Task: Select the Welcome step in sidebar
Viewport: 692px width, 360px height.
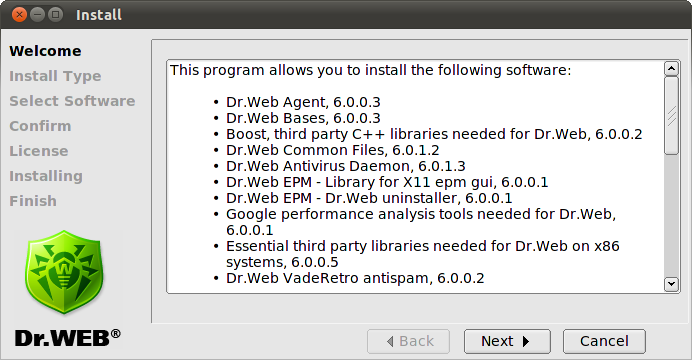Action: tap(45, 51)
